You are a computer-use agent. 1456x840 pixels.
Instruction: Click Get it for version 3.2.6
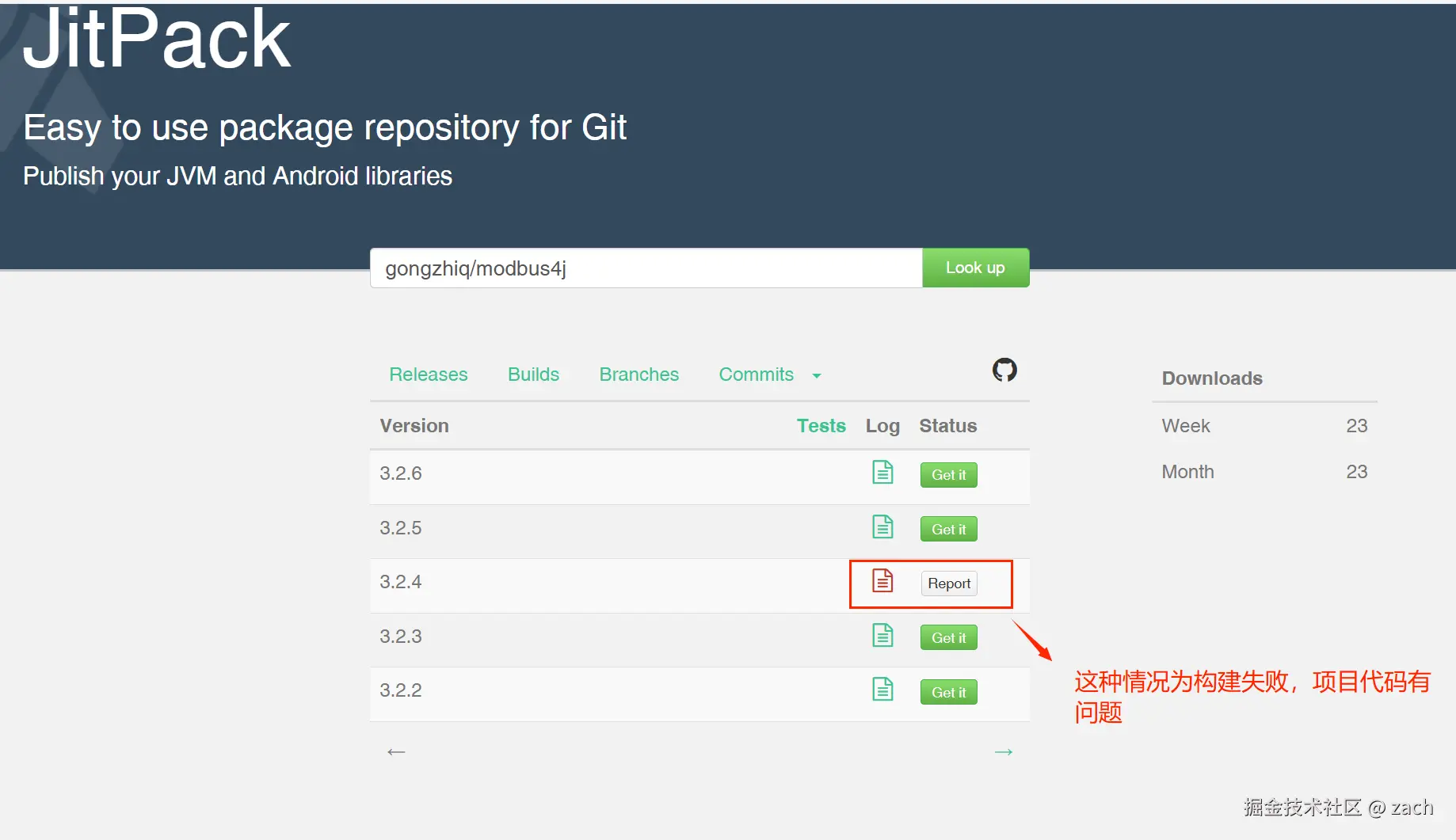949,475
